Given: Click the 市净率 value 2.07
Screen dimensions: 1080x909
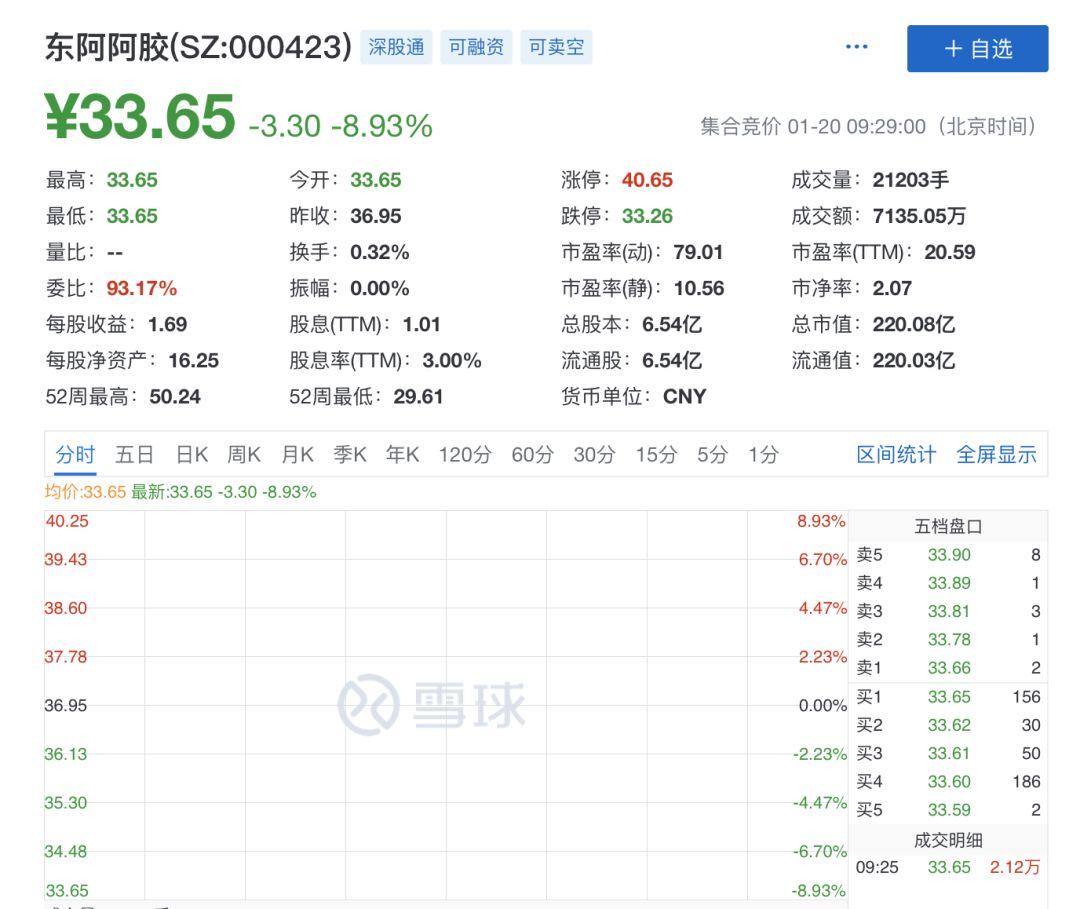Looking at the screenshot, I should pos(892,288).
